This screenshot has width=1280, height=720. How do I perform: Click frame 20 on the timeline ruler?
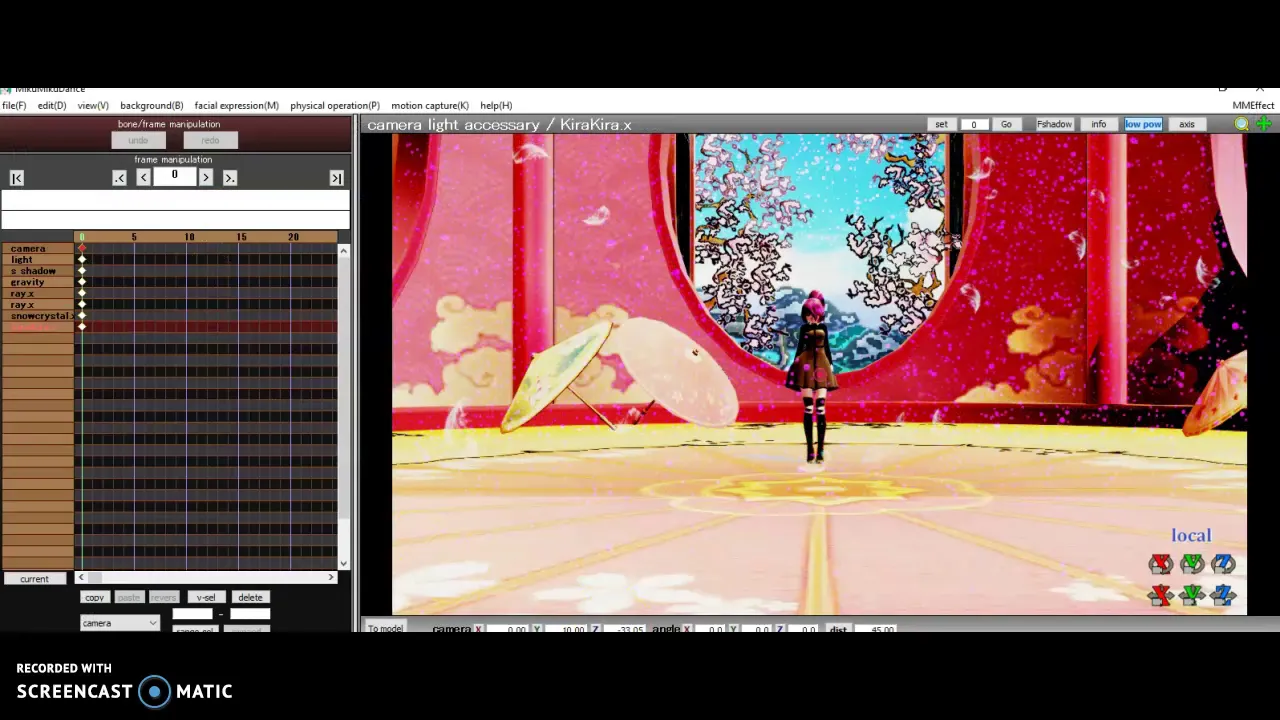click(x=293, y=237)
